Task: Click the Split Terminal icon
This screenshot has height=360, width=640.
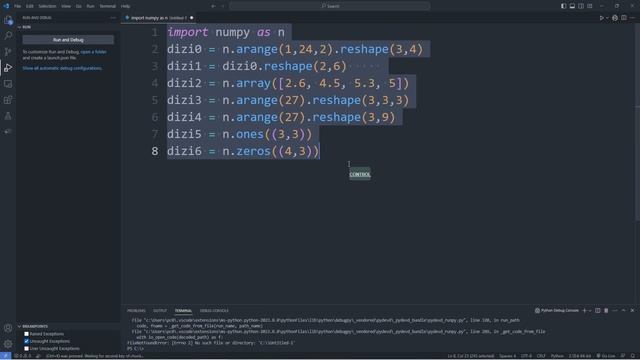Action: point(598,311)
